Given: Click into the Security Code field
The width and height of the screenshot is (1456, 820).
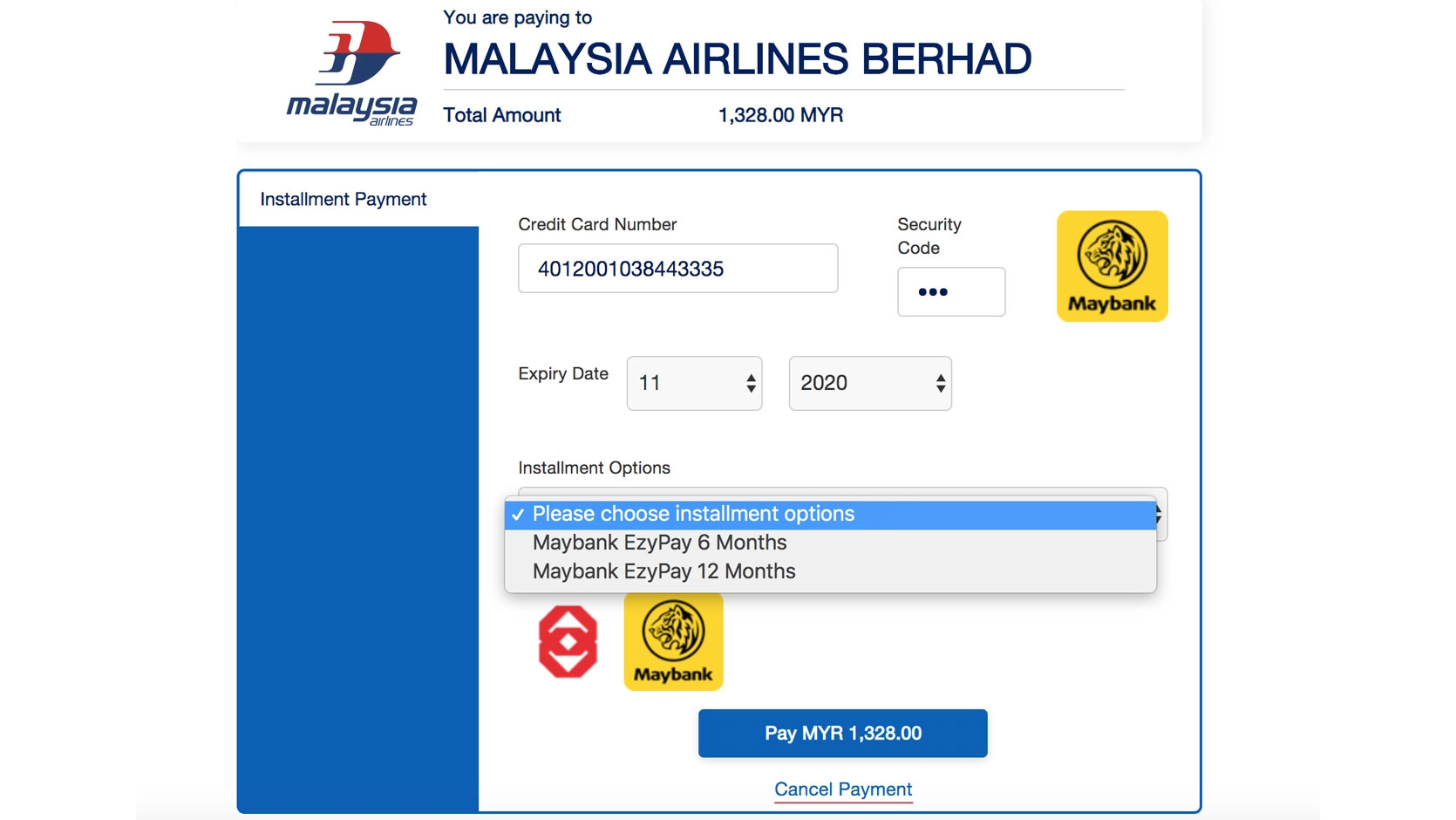Looking at the screenshot, I should (x=950, y=292).
